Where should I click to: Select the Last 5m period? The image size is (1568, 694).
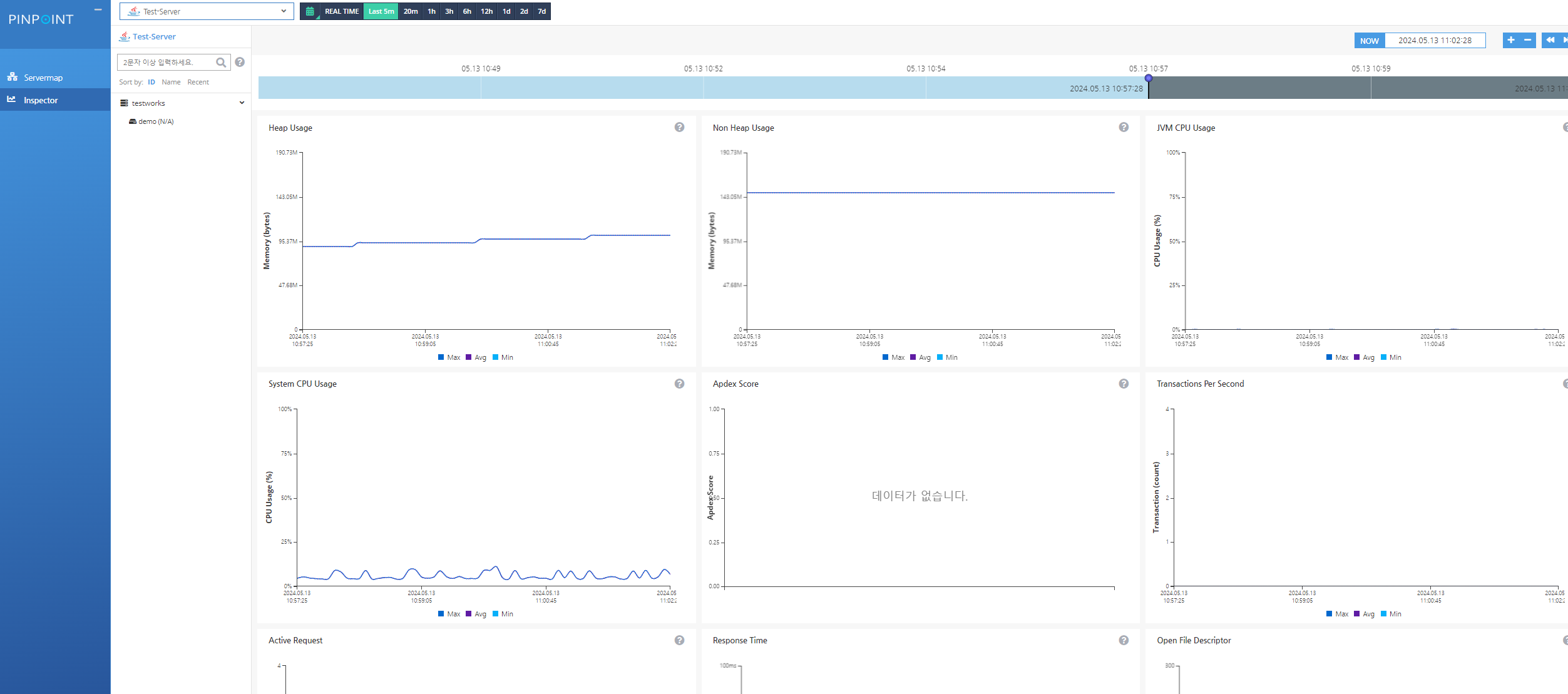pyautogui.click(x=381, y=11)
